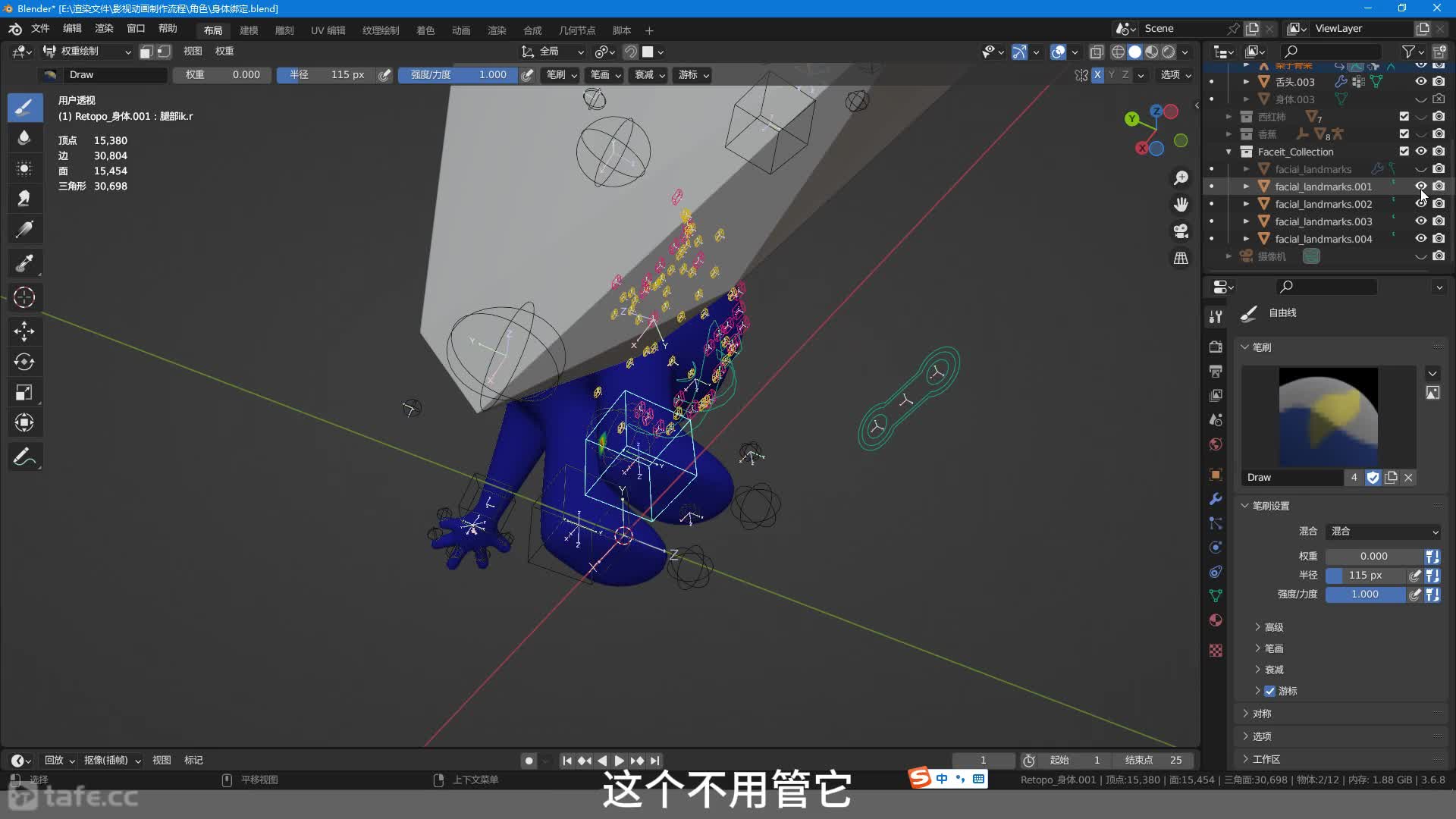Toggle pressure sensitivity for 半径 in header
The image size is (1456, 819).
pos(384,75)
